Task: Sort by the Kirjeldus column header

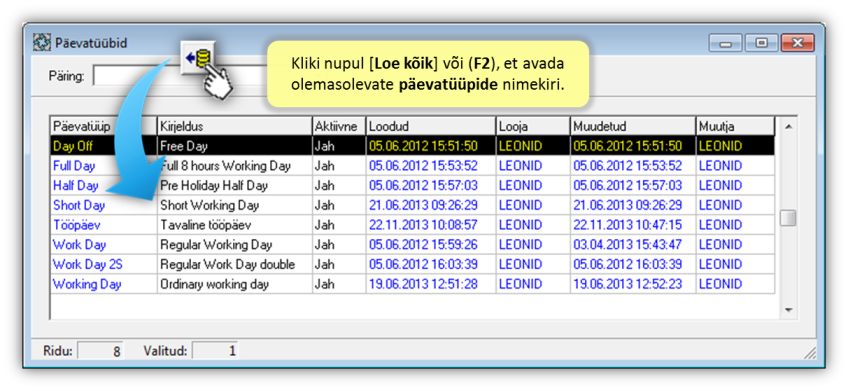Action: click(x=235, y=127)
